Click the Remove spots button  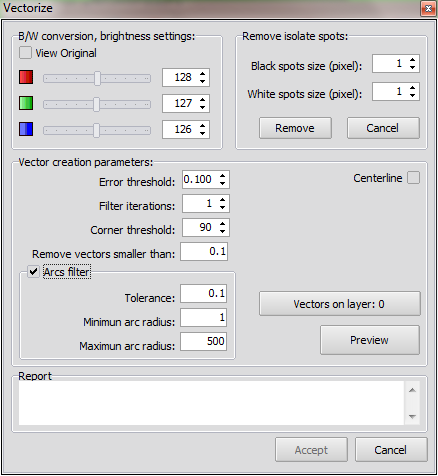[295, 128]
